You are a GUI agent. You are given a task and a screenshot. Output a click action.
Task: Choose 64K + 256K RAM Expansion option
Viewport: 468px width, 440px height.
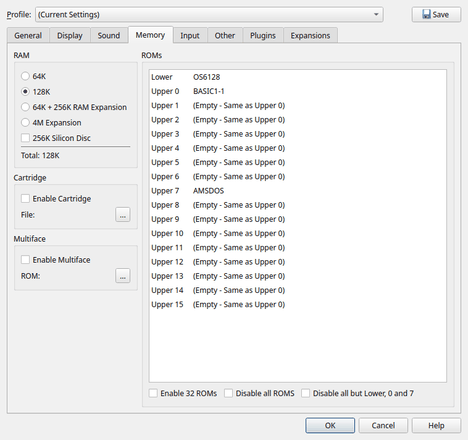click(74, 107)
